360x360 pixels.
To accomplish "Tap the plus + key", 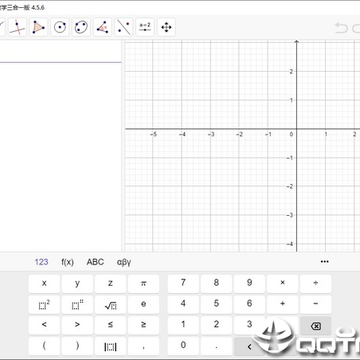I will click(x=283, y=305).
